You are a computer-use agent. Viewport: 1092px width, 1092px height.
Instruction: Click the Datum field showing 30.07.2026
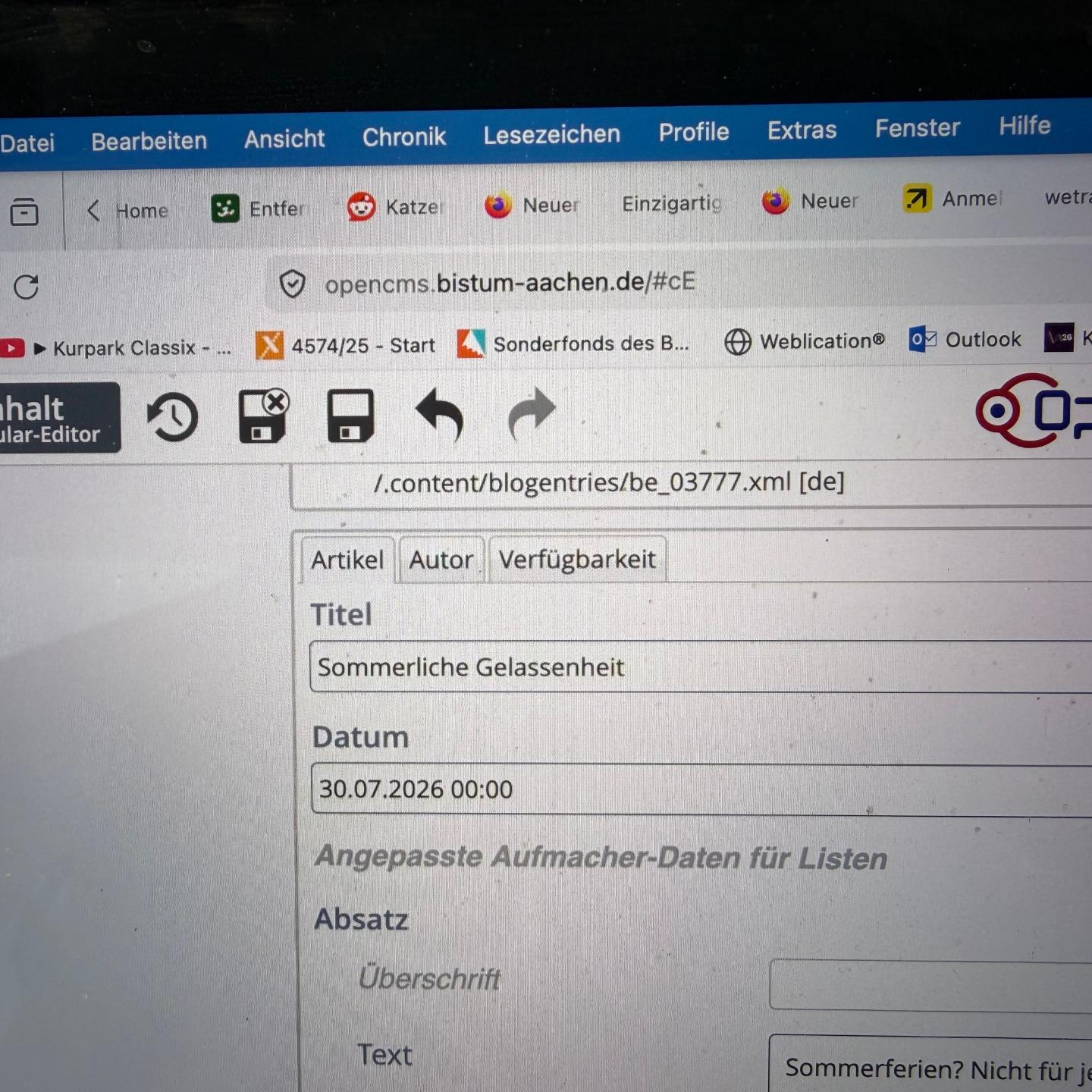tap(701, 789)
